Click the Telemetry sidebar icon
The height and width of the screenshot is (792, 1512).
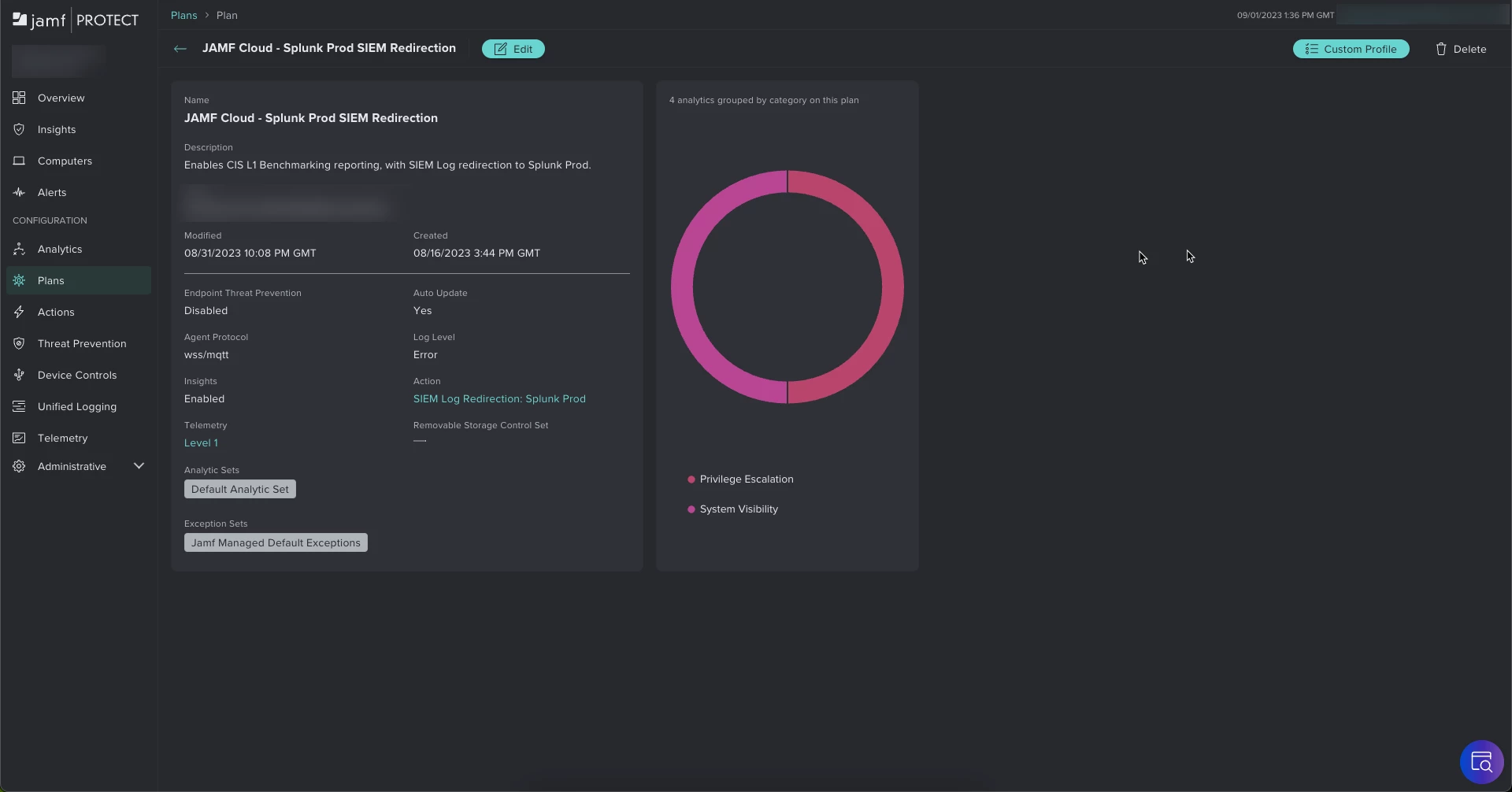(x=19, y=438)
